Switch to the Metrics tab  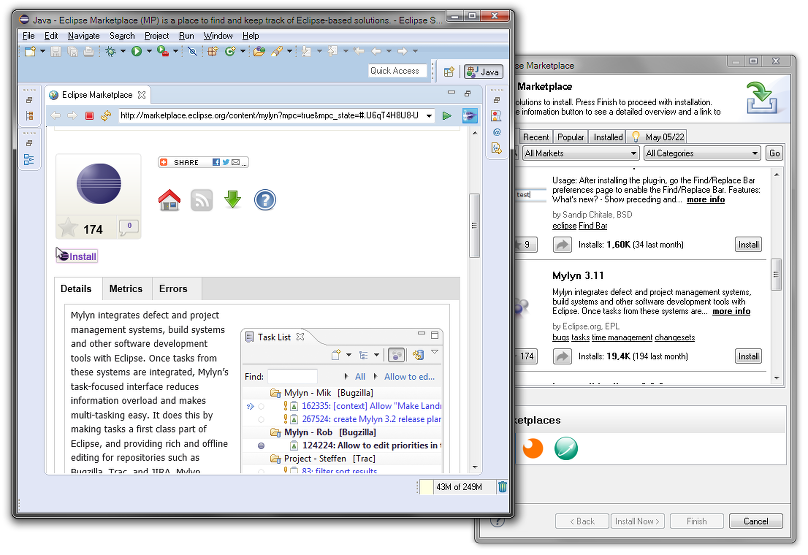[x=126, y=289]
